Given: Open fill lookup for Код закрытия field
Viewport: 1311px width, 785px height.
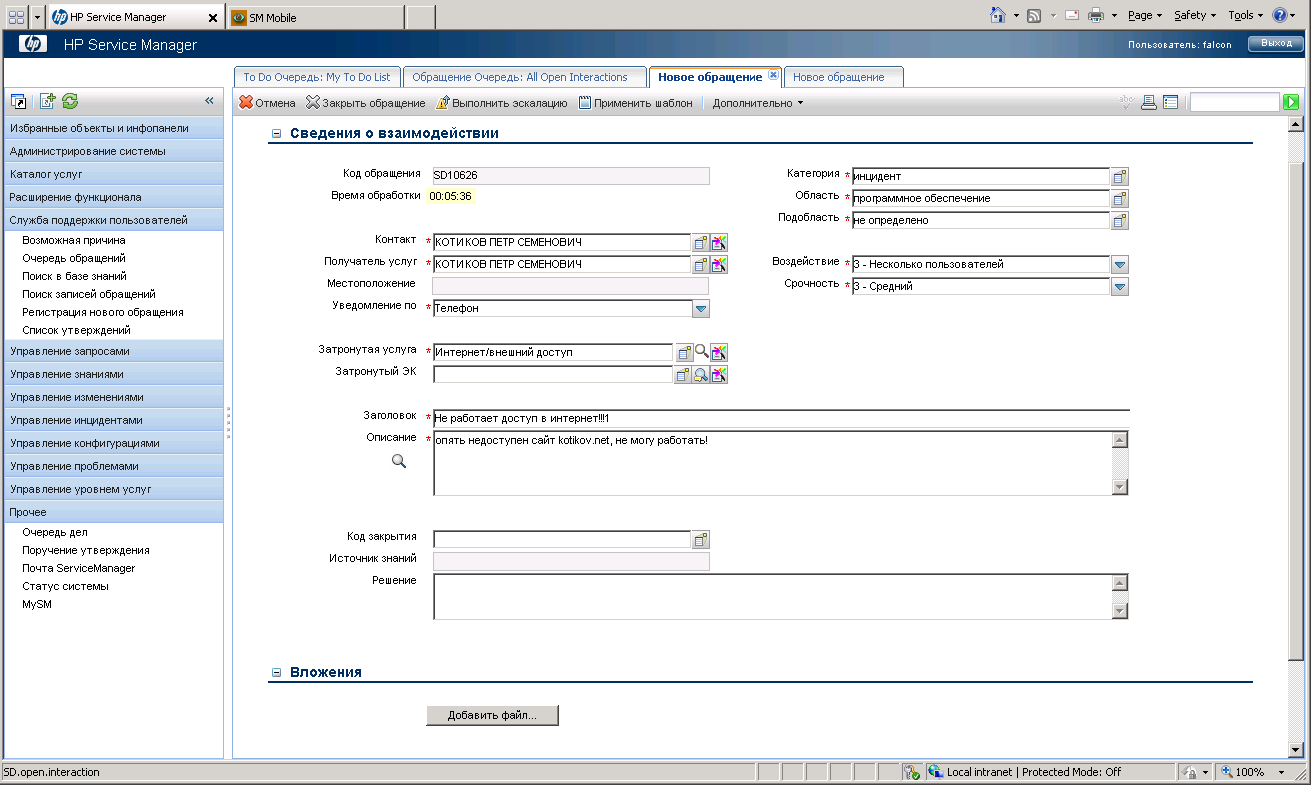Looking at the screenshot, I should [x=701, y=539].
